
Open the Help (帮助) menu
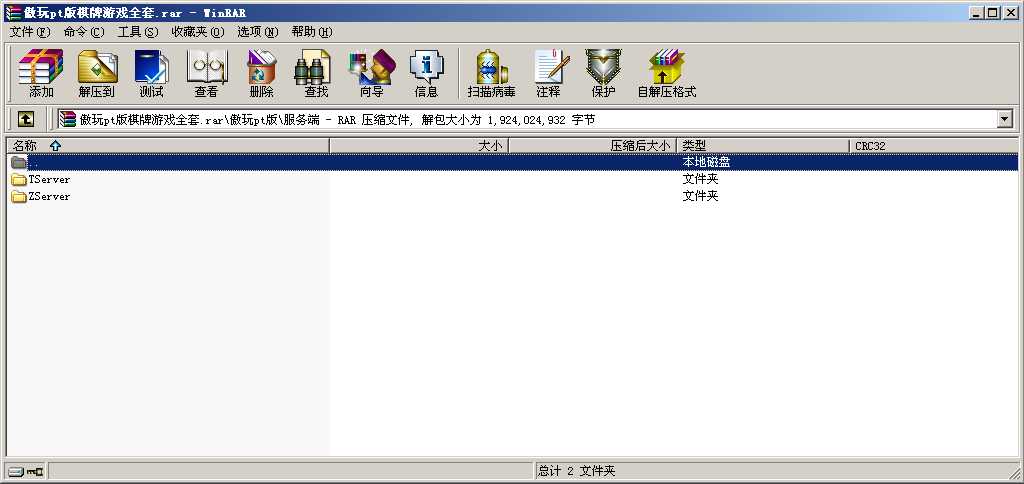[312, 31]
